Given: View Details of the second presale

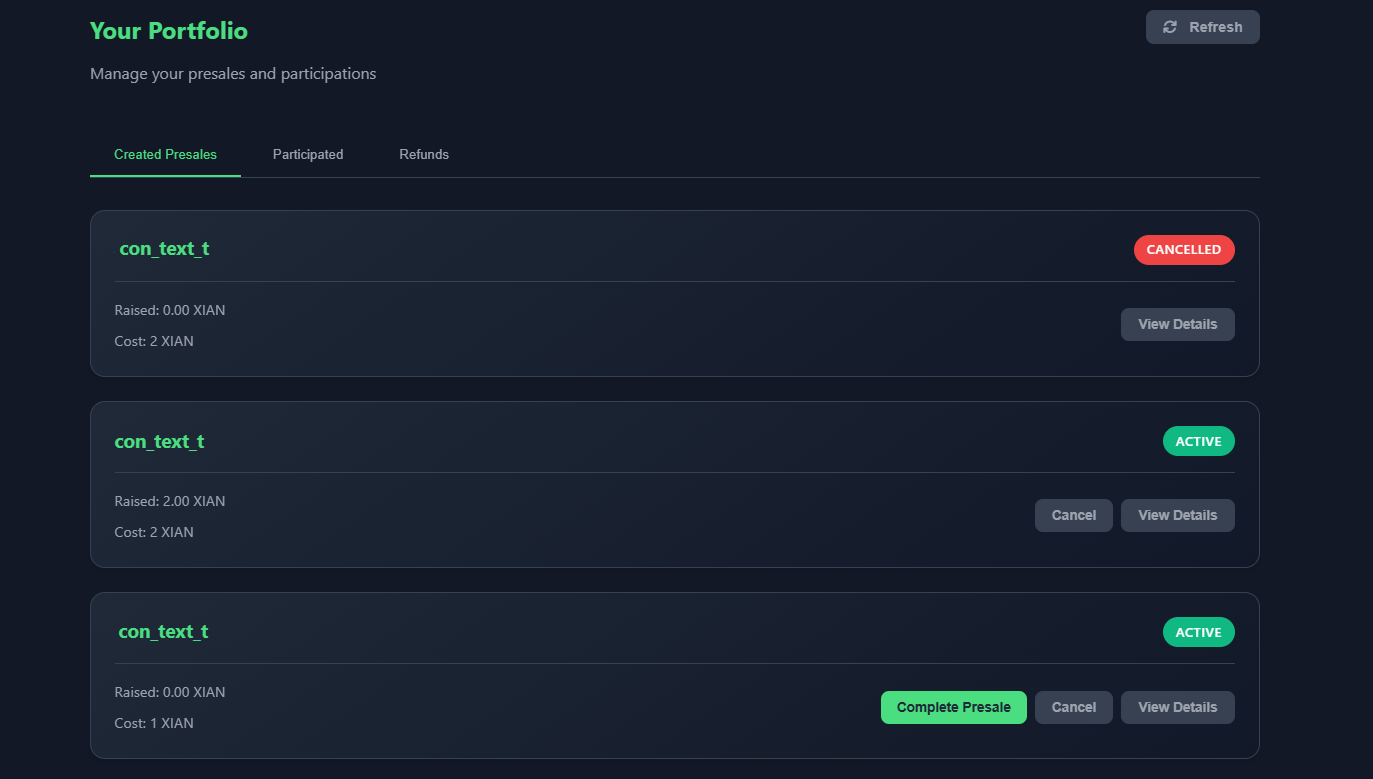Looking at the screenshot, I should tap(1177, 515).
